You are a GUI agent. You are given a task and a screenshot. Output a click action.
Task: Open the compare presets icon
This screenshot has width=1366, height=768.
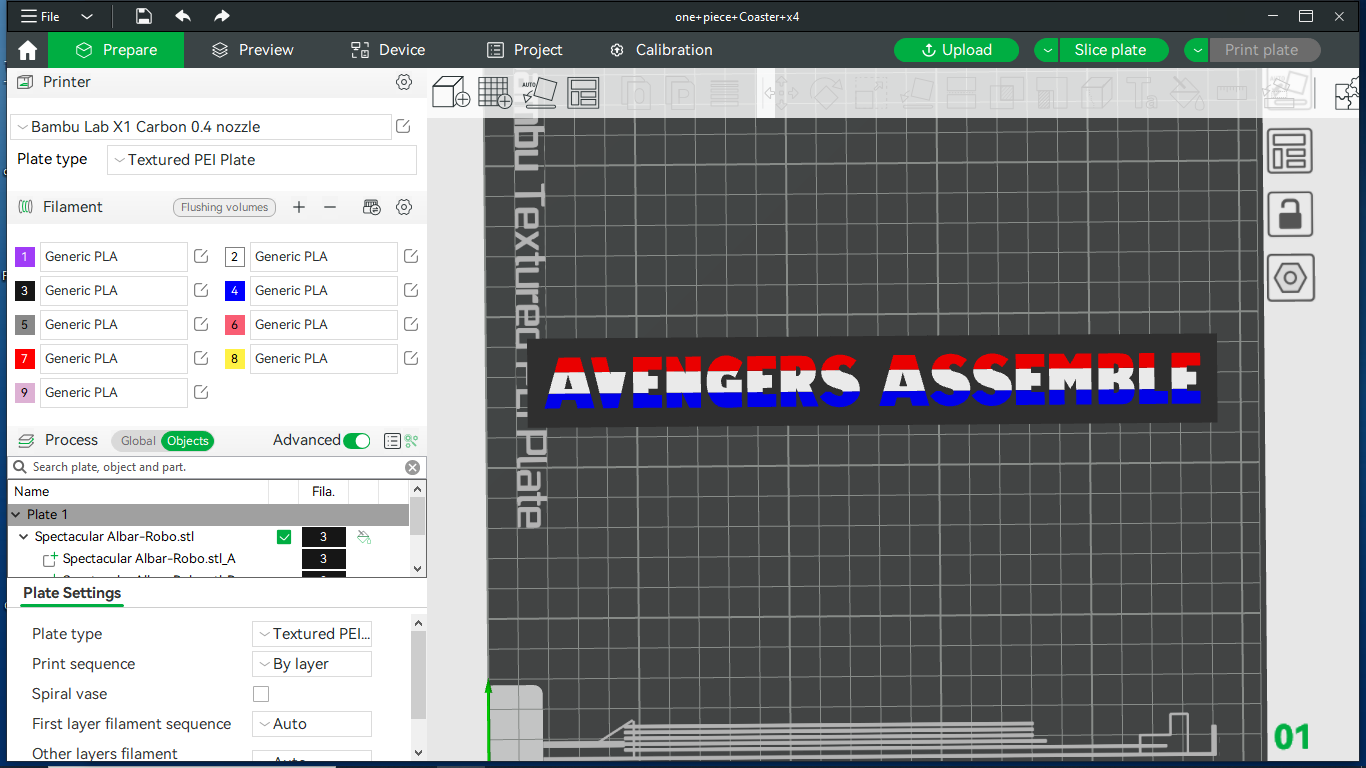411,441
